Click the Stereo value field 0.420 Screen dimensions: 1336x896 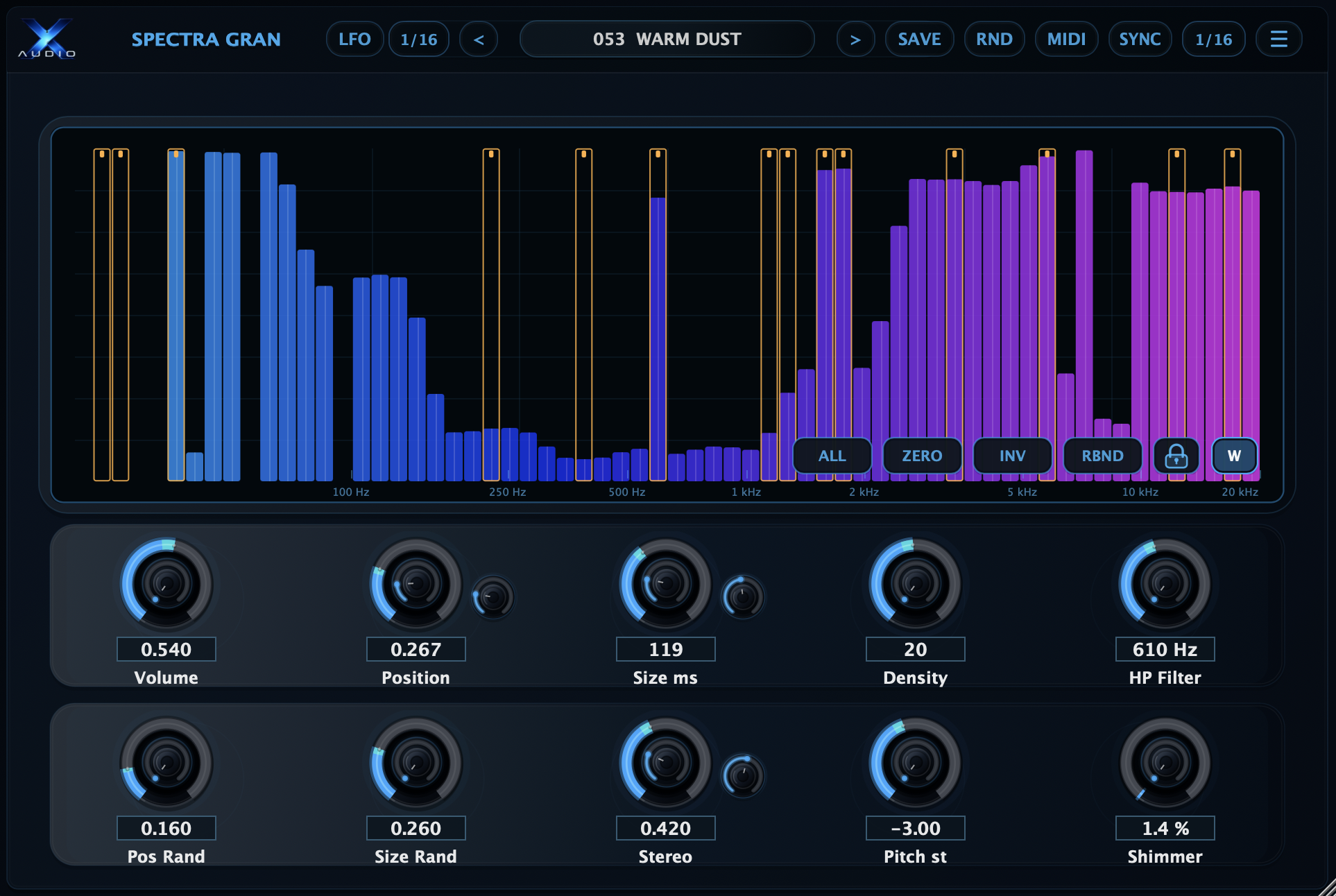(x=666, y=828)
